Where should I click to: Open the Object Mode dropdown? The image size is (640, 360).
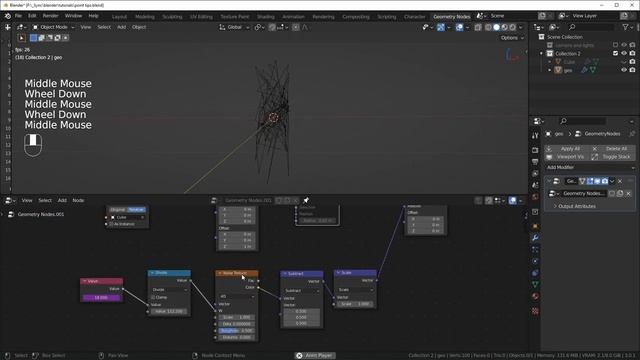53,27
